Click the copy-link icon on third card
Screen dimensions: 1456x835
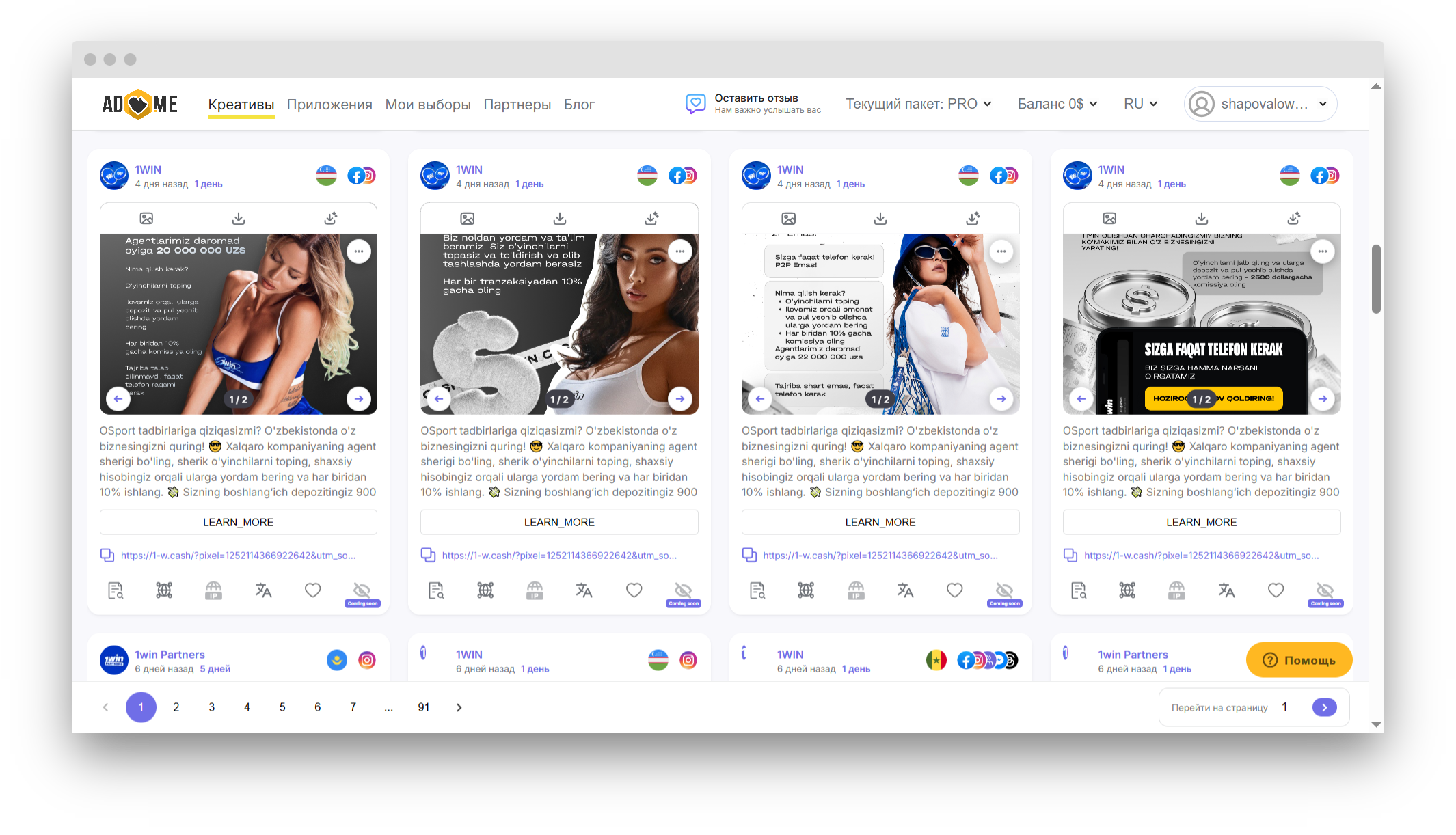[749, 556]
